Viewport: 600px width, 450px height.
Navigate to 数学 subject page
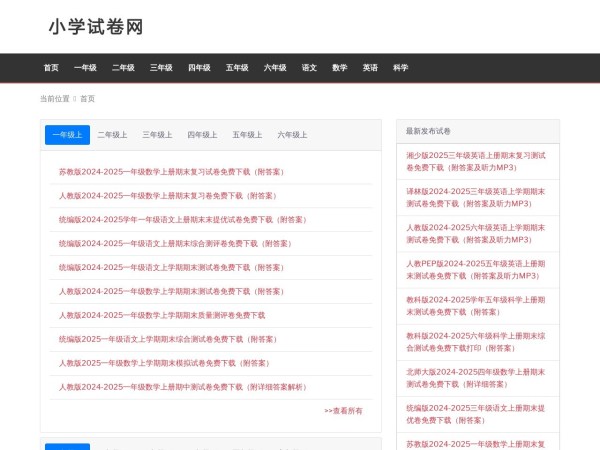point(340,68)
